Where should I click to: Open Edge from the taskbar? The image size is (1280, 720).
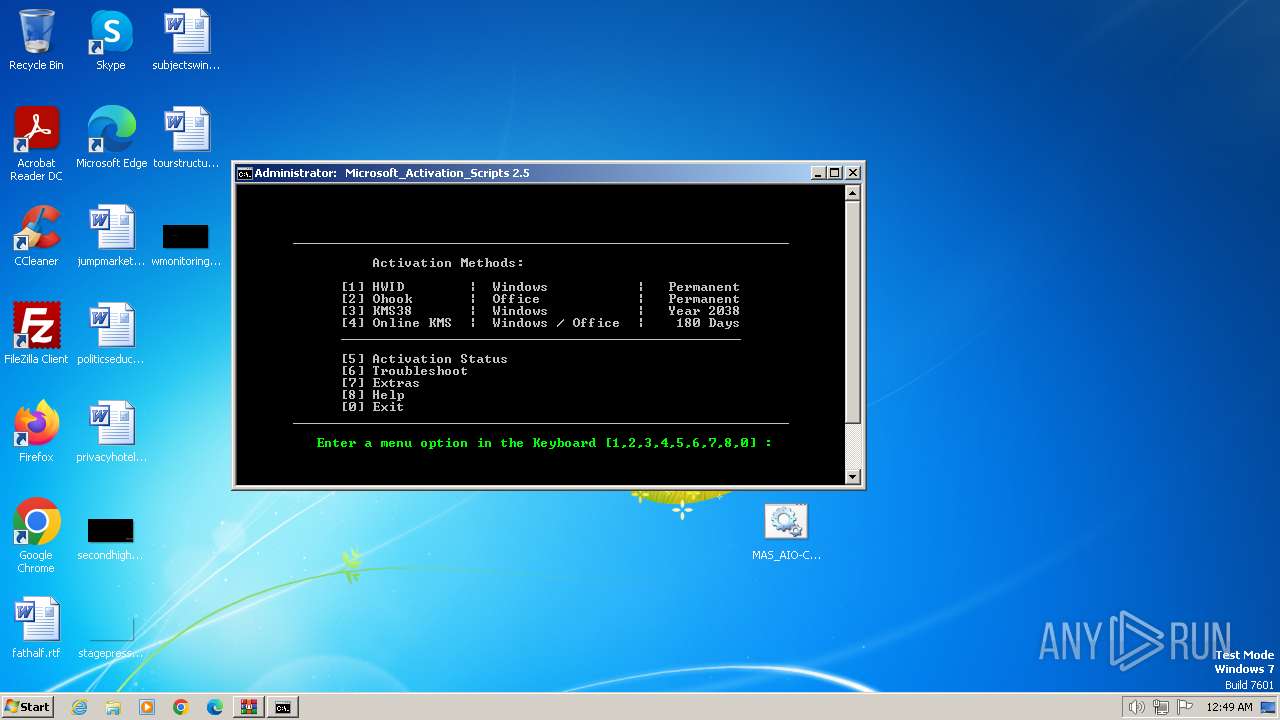coord(215,707)
